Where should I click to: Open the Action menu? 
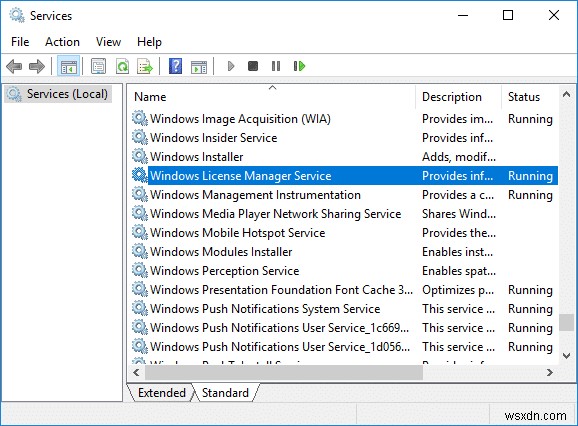(x=62, y=42)
